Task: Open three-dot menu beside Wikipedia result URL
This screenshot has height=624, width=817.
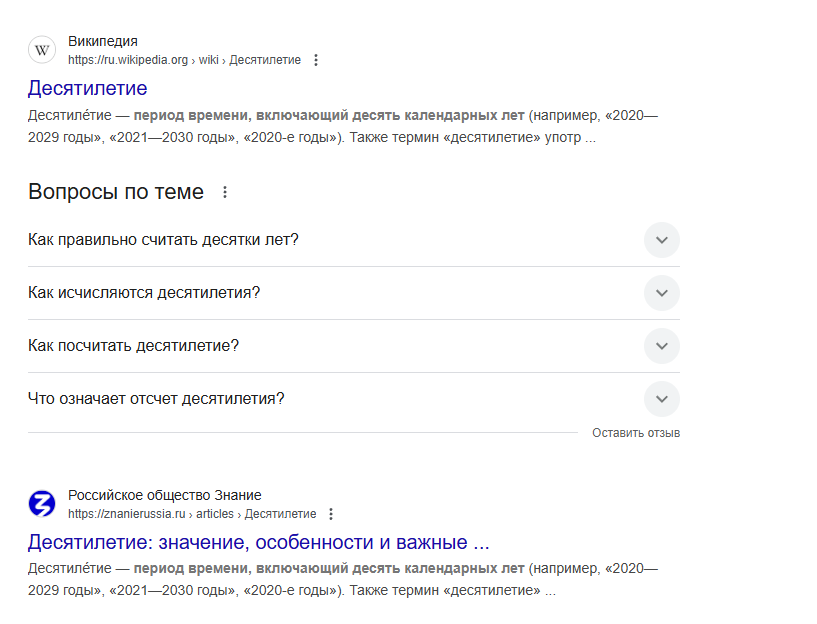Action: [316, 60]
